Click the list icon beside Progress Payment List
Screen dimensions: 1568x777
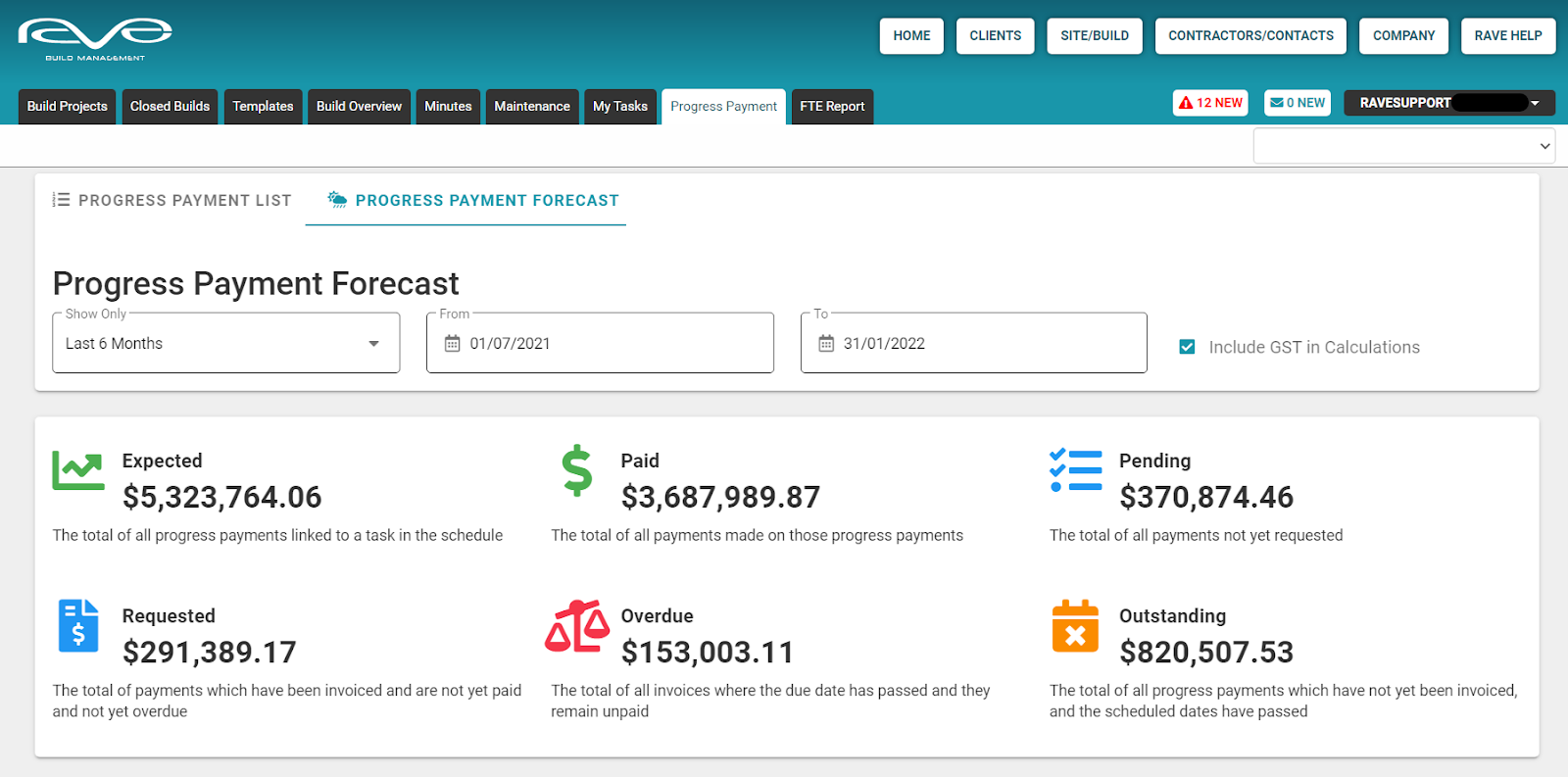click(61, 200)
